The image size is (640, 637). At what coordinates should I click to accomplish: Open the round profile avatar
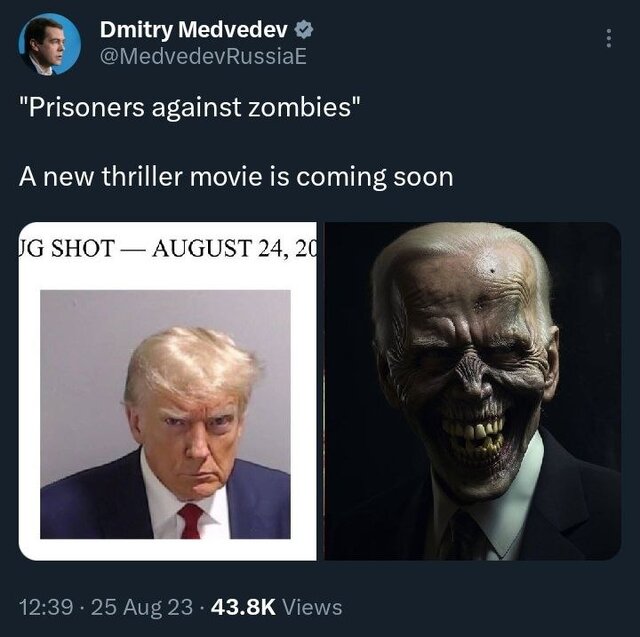click(49, 44)
